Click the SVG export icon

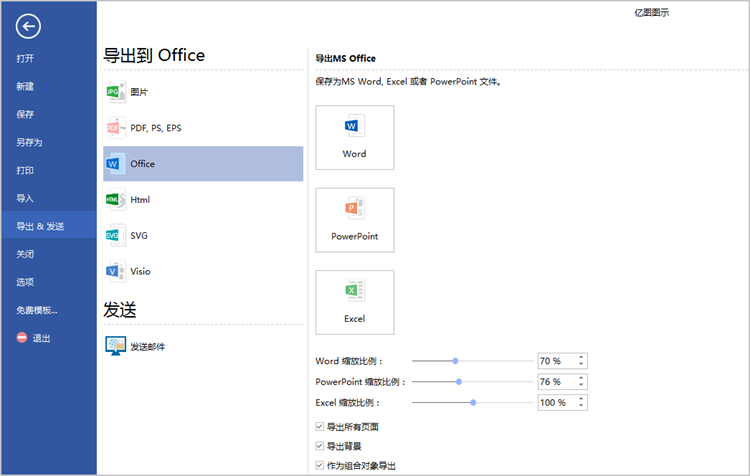point(115,235)
